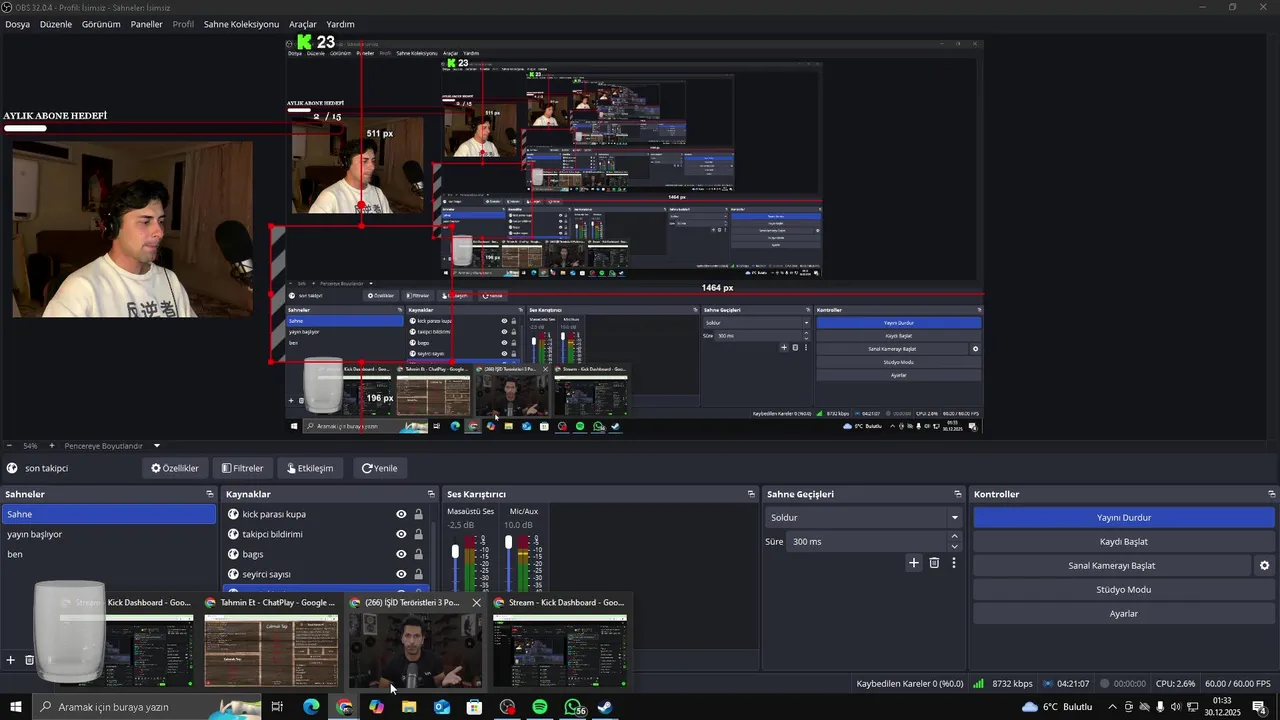Toggle lock on seyirci sayısı source
This screenshot has width=1280, height=720.
[x=418, y=574]
